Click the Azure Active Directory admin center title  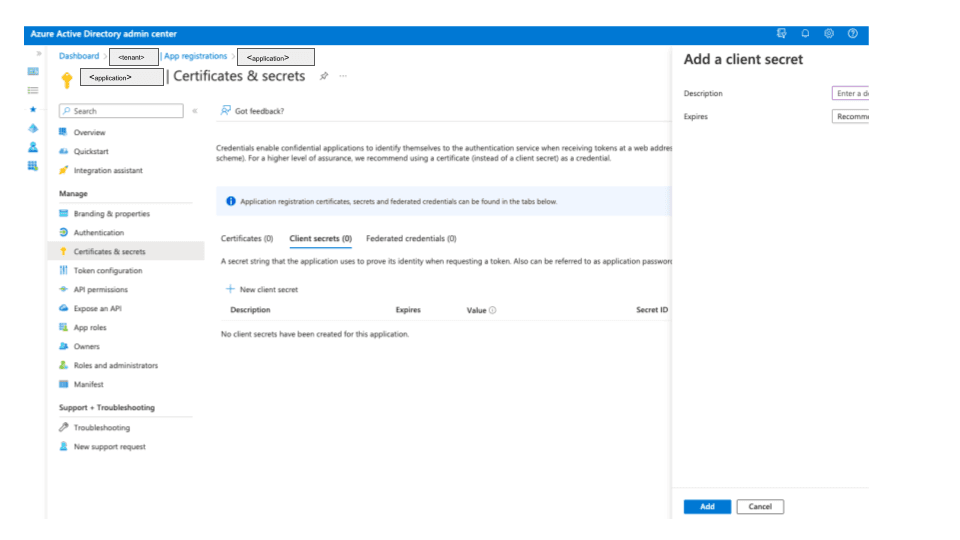(103, 34)
